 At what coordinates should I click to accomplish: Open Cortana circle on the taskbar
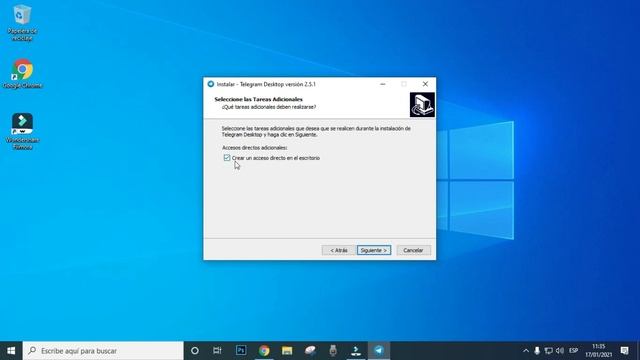pos(195,351)
